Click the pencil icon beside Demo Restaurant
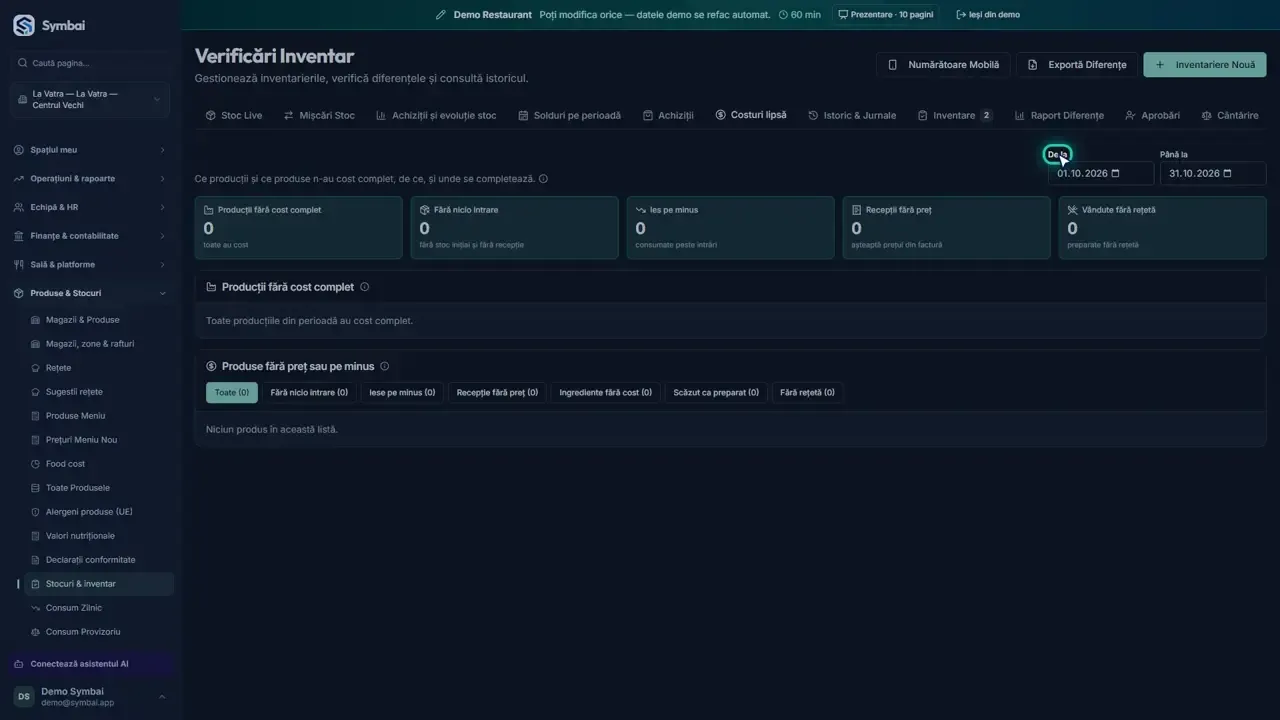 click(x=441, y=15)
